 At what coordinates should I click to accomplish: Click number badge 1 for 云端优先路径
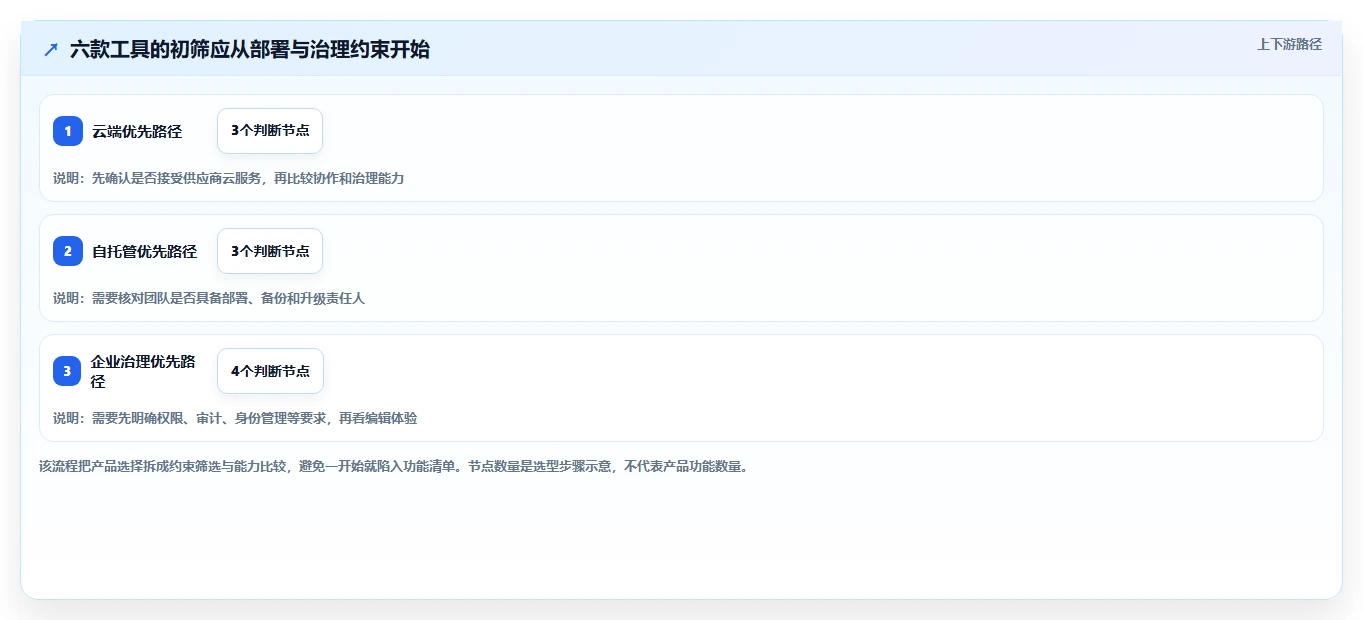pos(68,131)
